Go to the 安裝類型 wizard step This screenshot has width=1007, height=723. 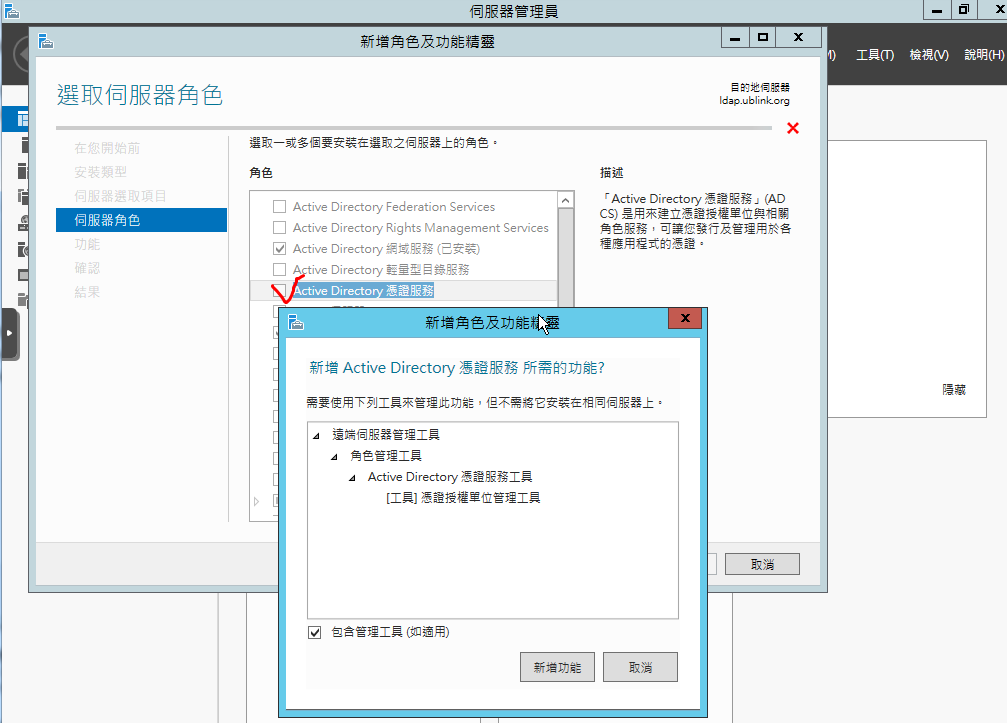pyautogui.click(x=100, y=172)
